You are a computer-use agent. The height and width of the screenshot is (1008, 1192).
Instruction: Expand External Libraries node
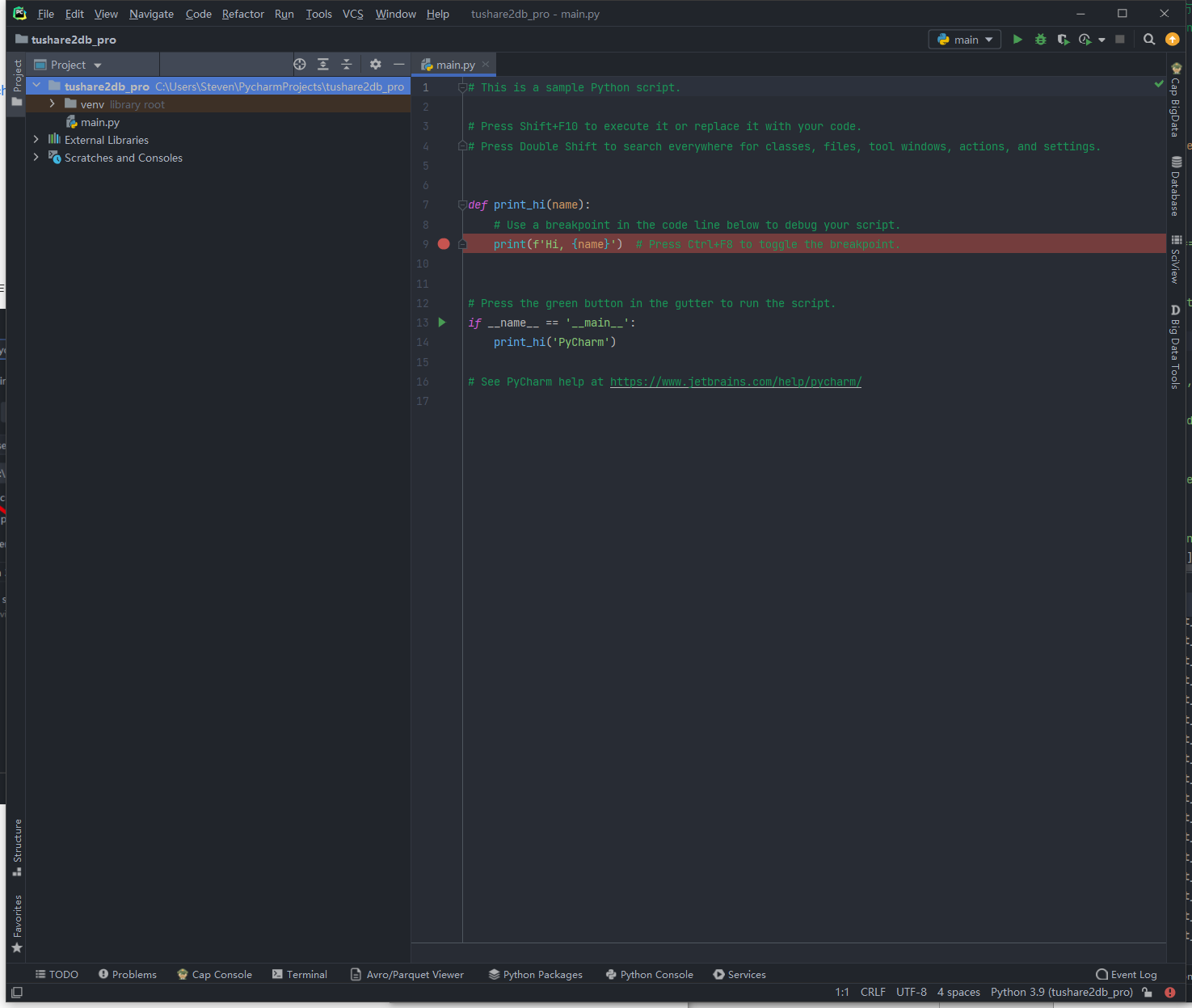36,140
